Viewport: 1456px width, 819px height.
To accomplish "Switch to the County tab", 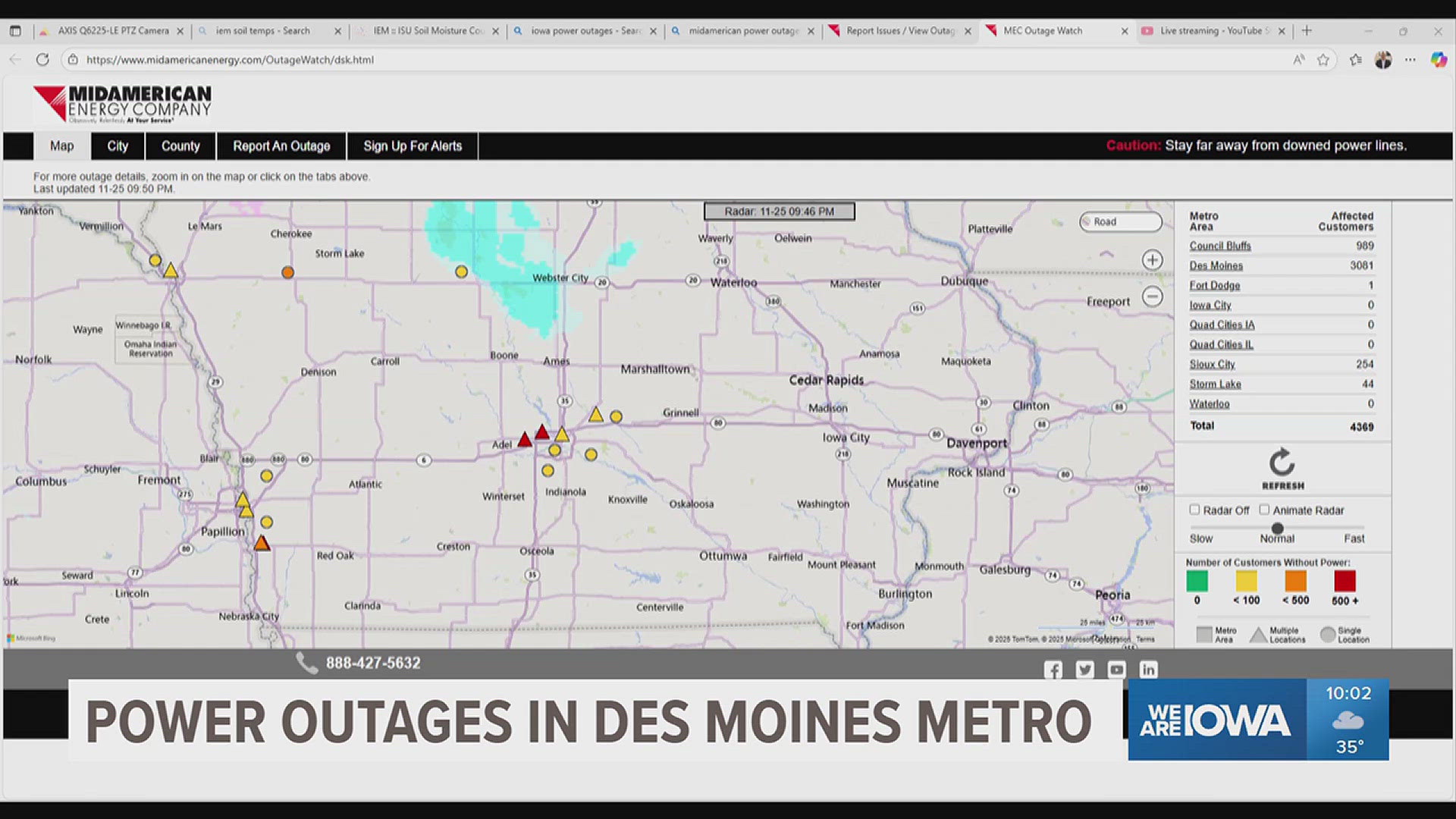I will pos(180,146).
